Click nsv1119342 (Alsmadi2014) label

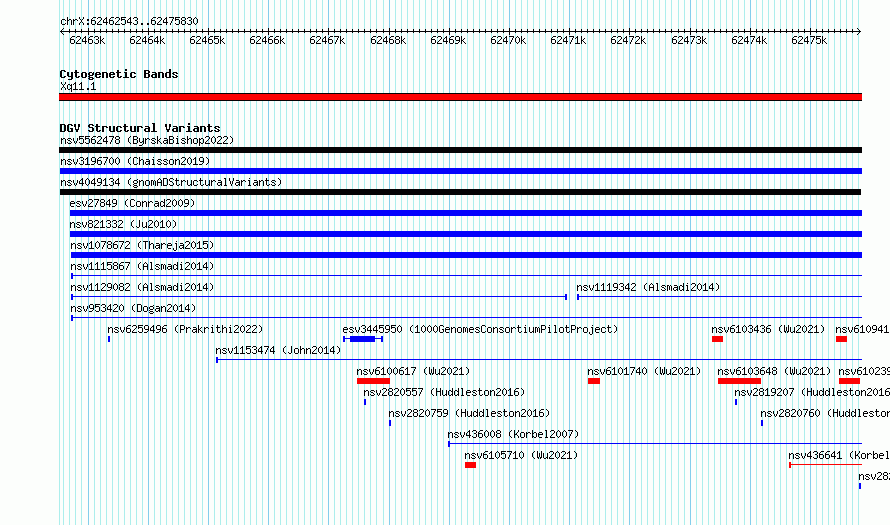[x=648, y=287]
